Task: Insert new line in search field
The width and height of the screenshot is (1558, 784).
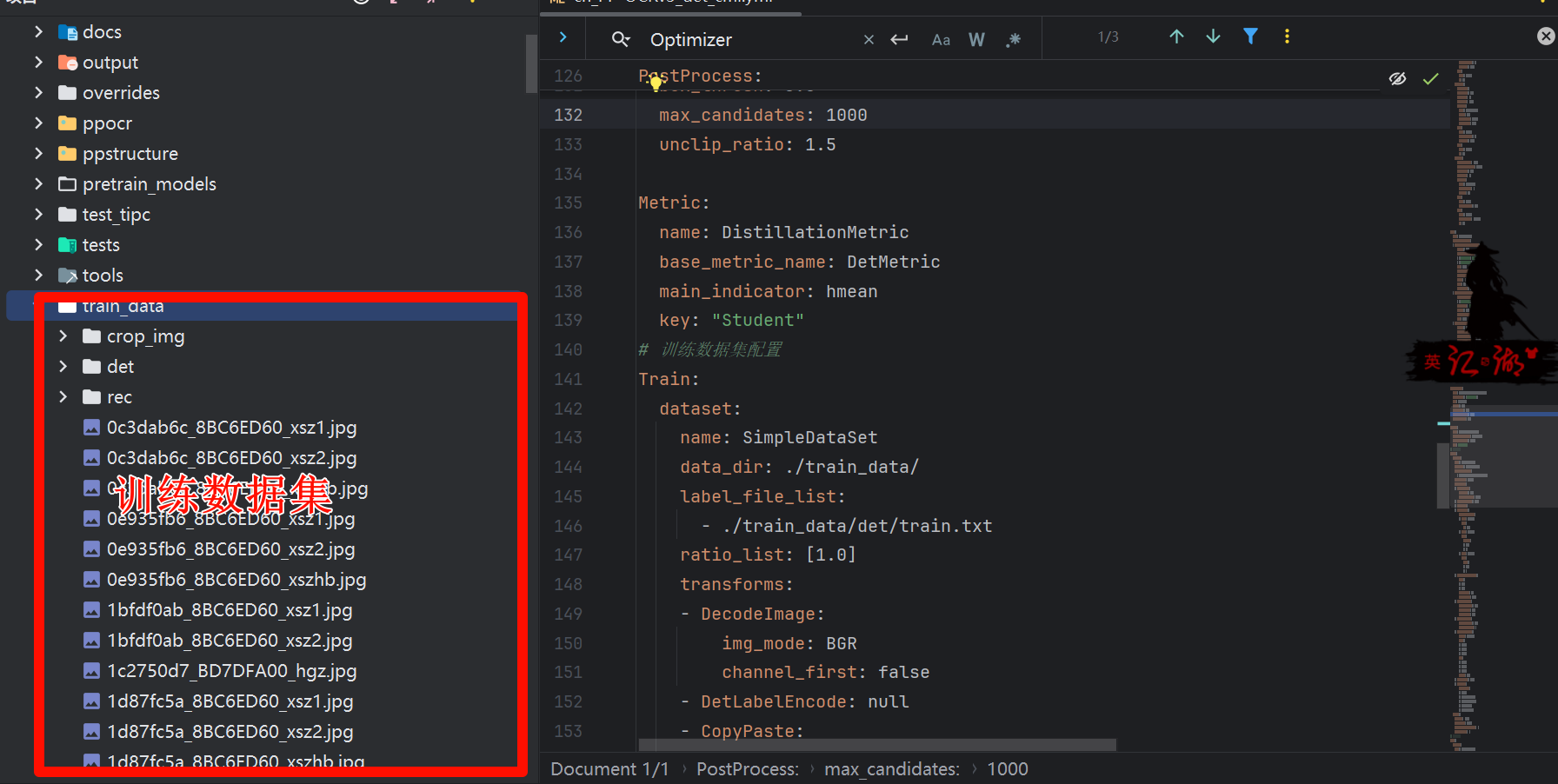Action: pyautogui.click(x=900, y=39)
